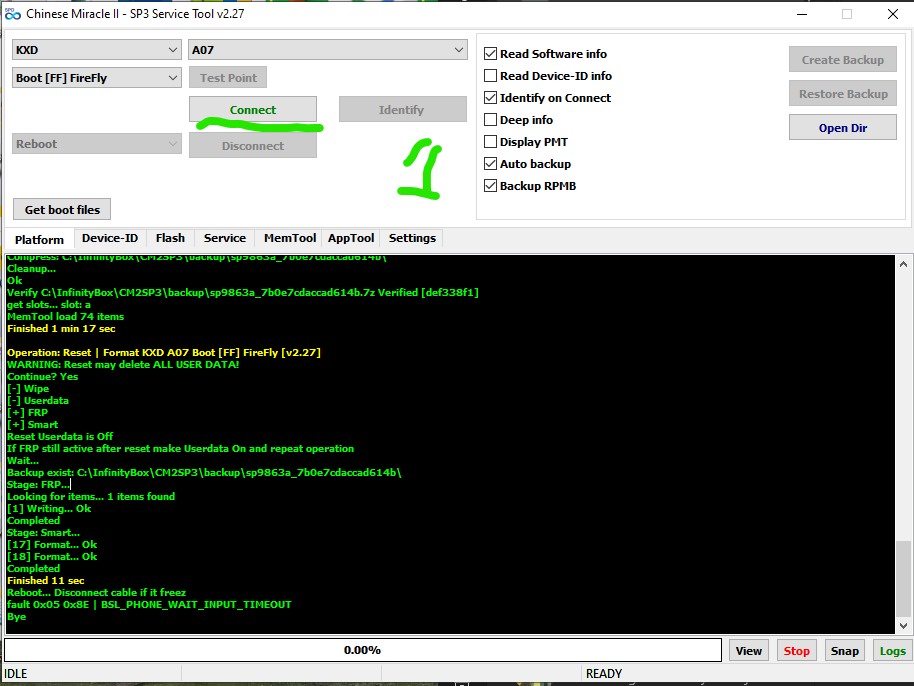Click the READY status bar text

coord(604,674)
